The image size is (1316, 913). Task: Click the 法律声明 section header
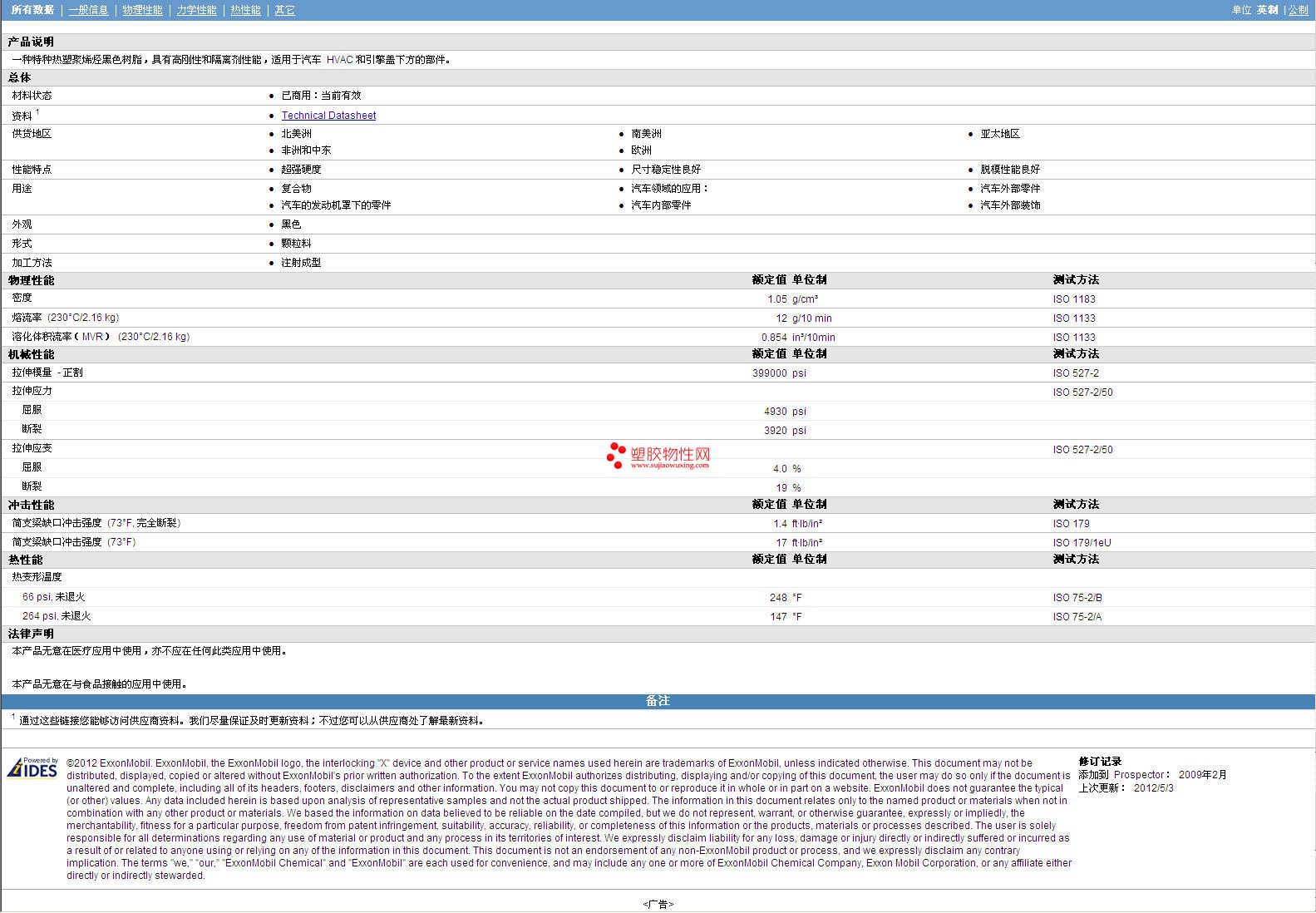(31, 634)
